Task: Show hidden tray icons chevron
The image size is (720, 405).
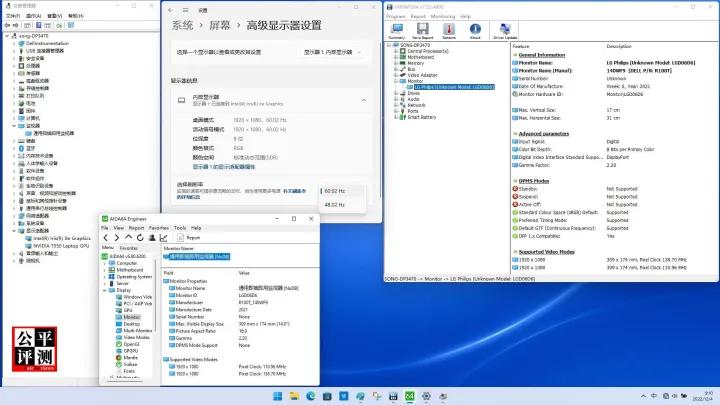Action: coord(643,396)
